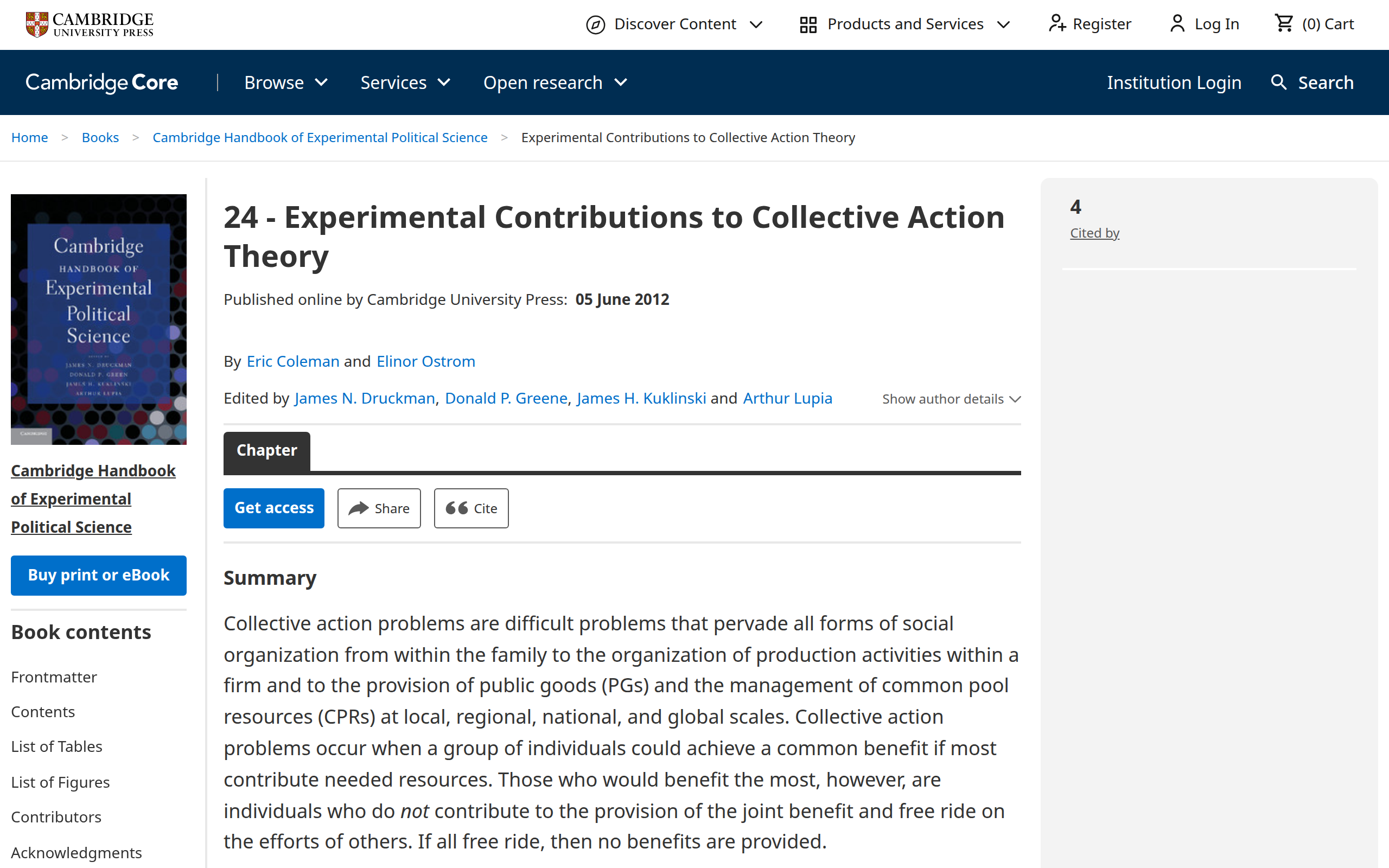Open Frontmatter in Book contents
The image size is (1389, 868).
[x=54, y=678]
